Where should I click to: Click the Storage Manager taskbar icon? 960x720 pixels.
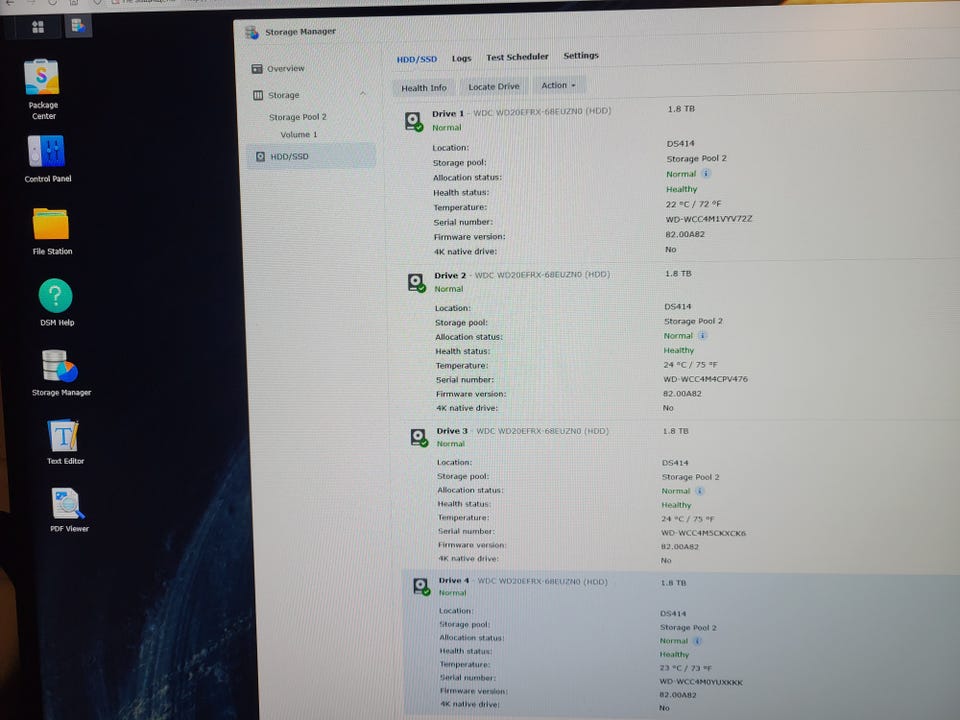(x=78, y=26)
